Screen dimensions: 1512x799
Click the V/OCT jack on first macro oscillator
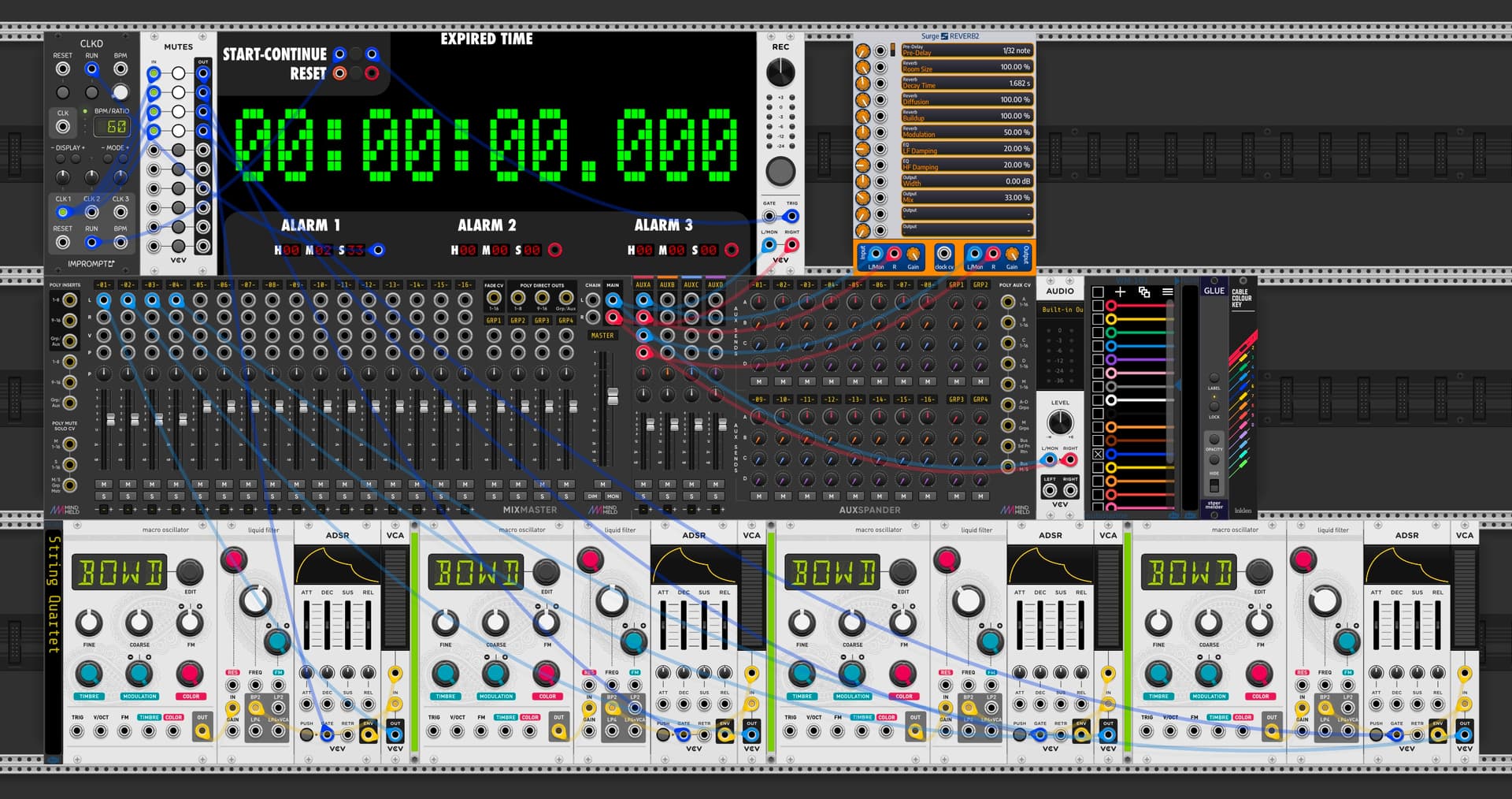pyautogui.click(x=101, y=731)
